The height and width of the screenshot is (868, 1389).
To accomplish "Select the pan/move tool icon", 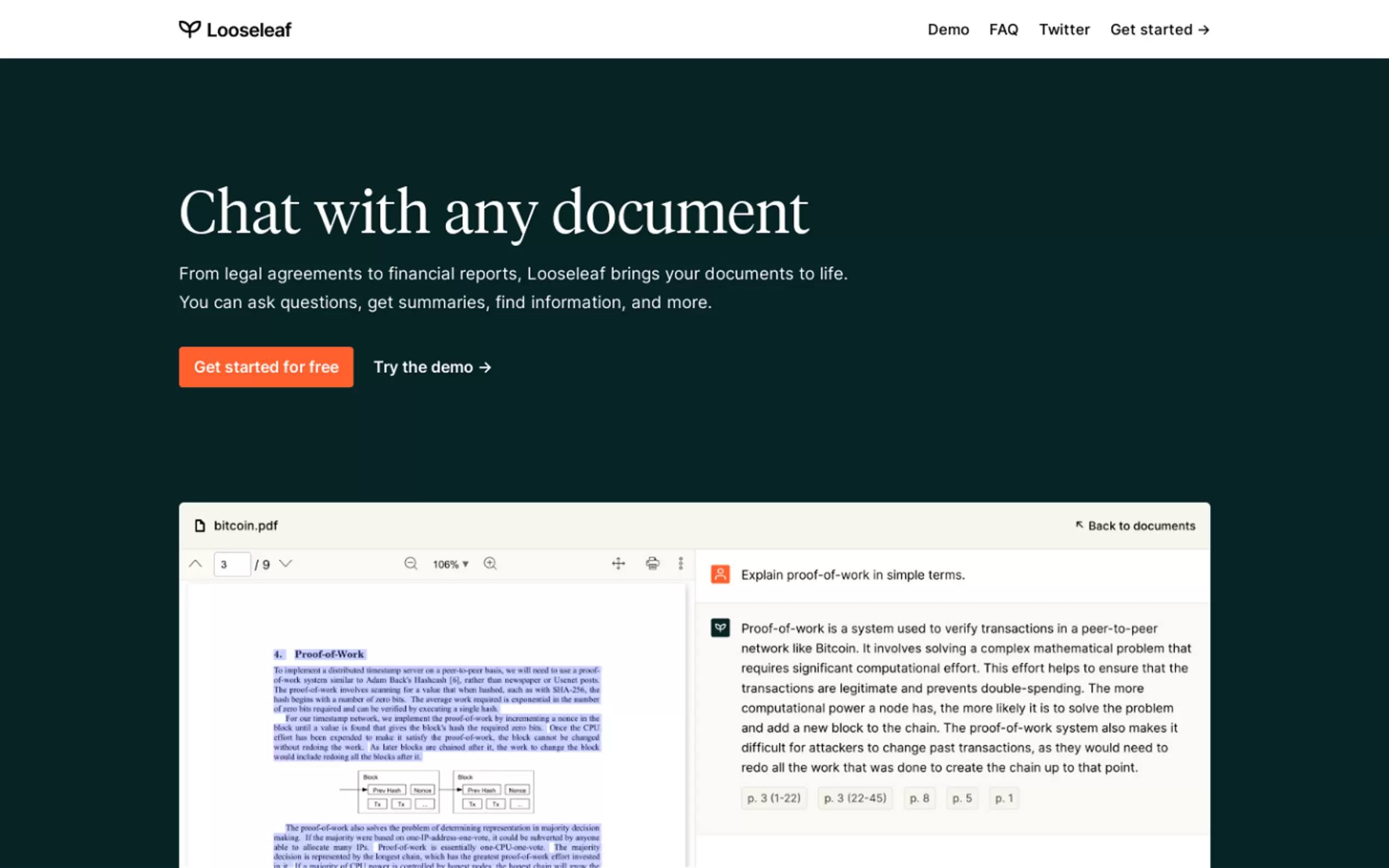I will (618, 564).
